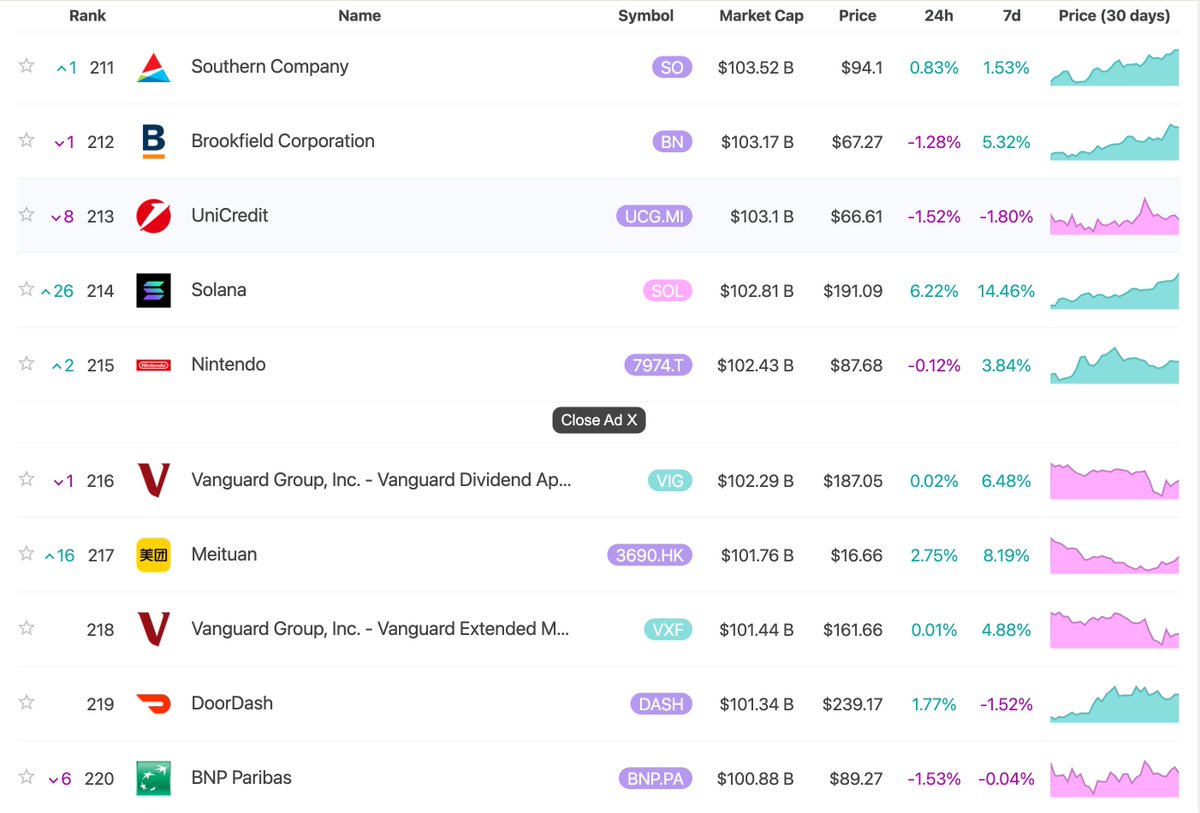Click the Meituan logo icon
1200x813 pixels.
point(153,554)
